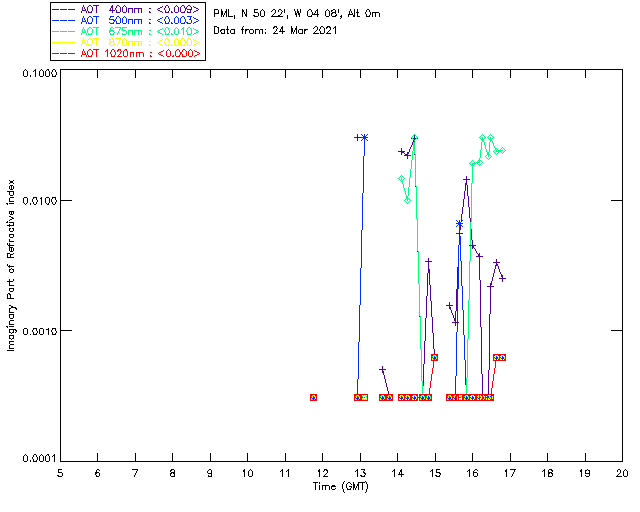Select the purple dashed line sample in legend
This screenshot has width=640, height=512.
click(x=64, y=9)
